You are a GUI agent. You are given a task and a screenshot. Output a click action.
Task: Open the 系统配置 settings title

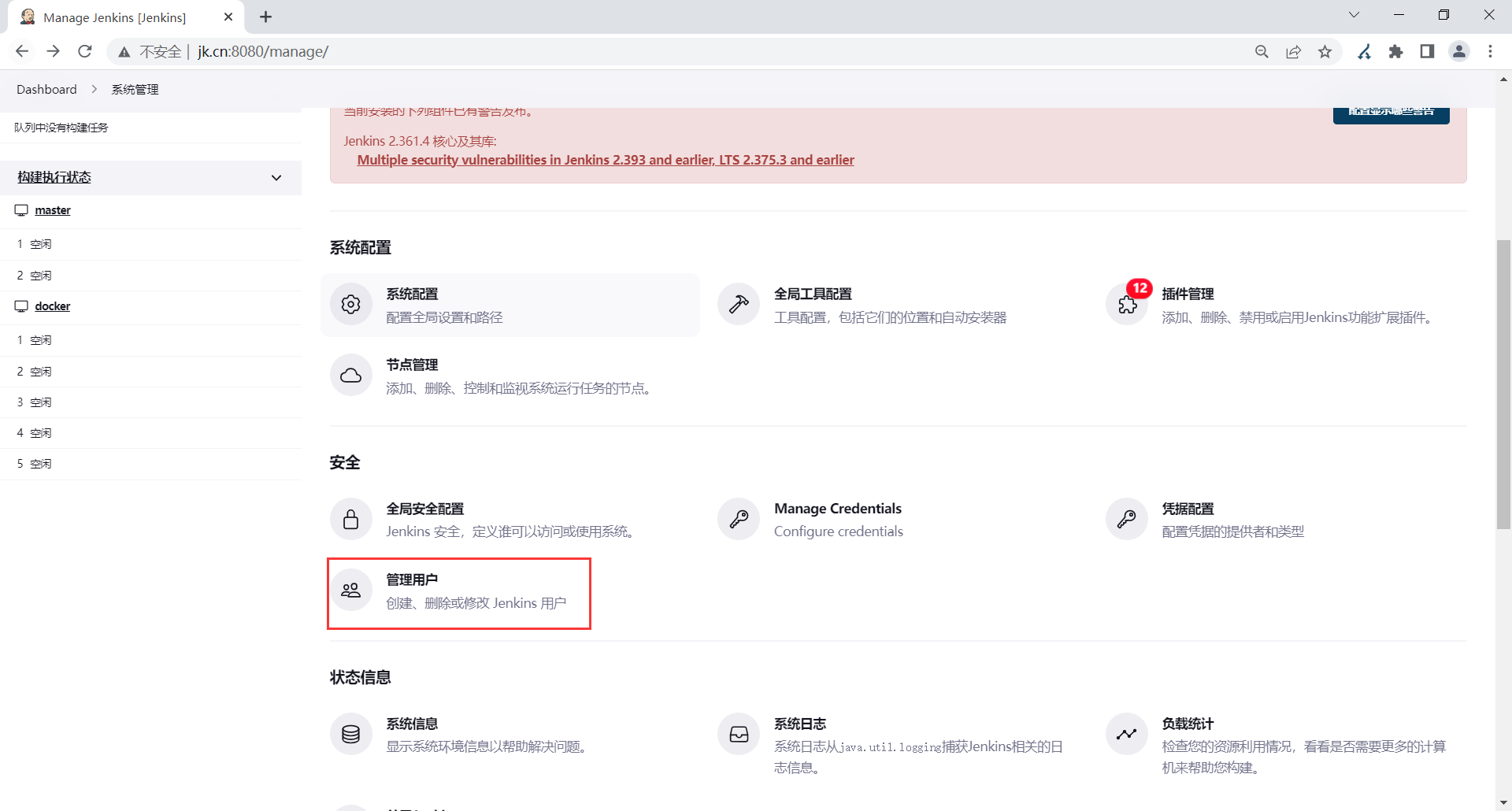pyautogui.click(x=412, y=294)
